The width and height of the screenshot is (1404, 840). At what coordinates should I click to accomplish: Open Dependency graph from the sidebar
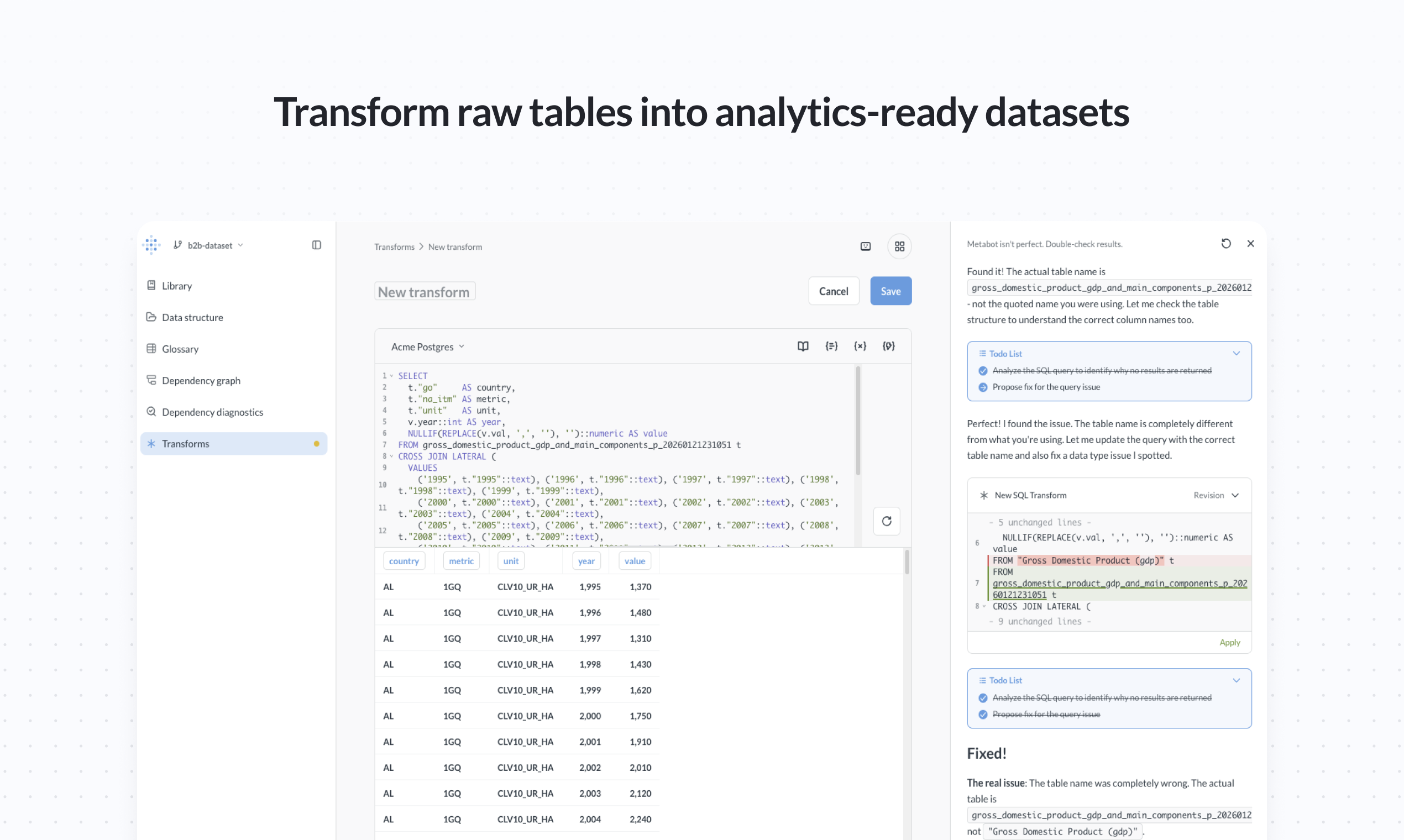(x=201, y=380)
